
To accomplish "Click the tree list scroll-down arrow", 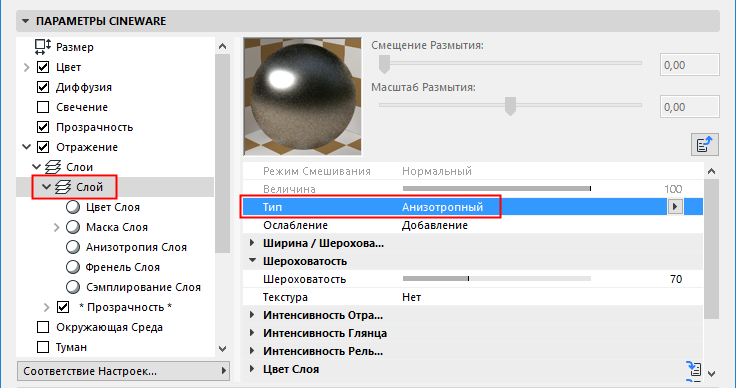I will (222, 349).
